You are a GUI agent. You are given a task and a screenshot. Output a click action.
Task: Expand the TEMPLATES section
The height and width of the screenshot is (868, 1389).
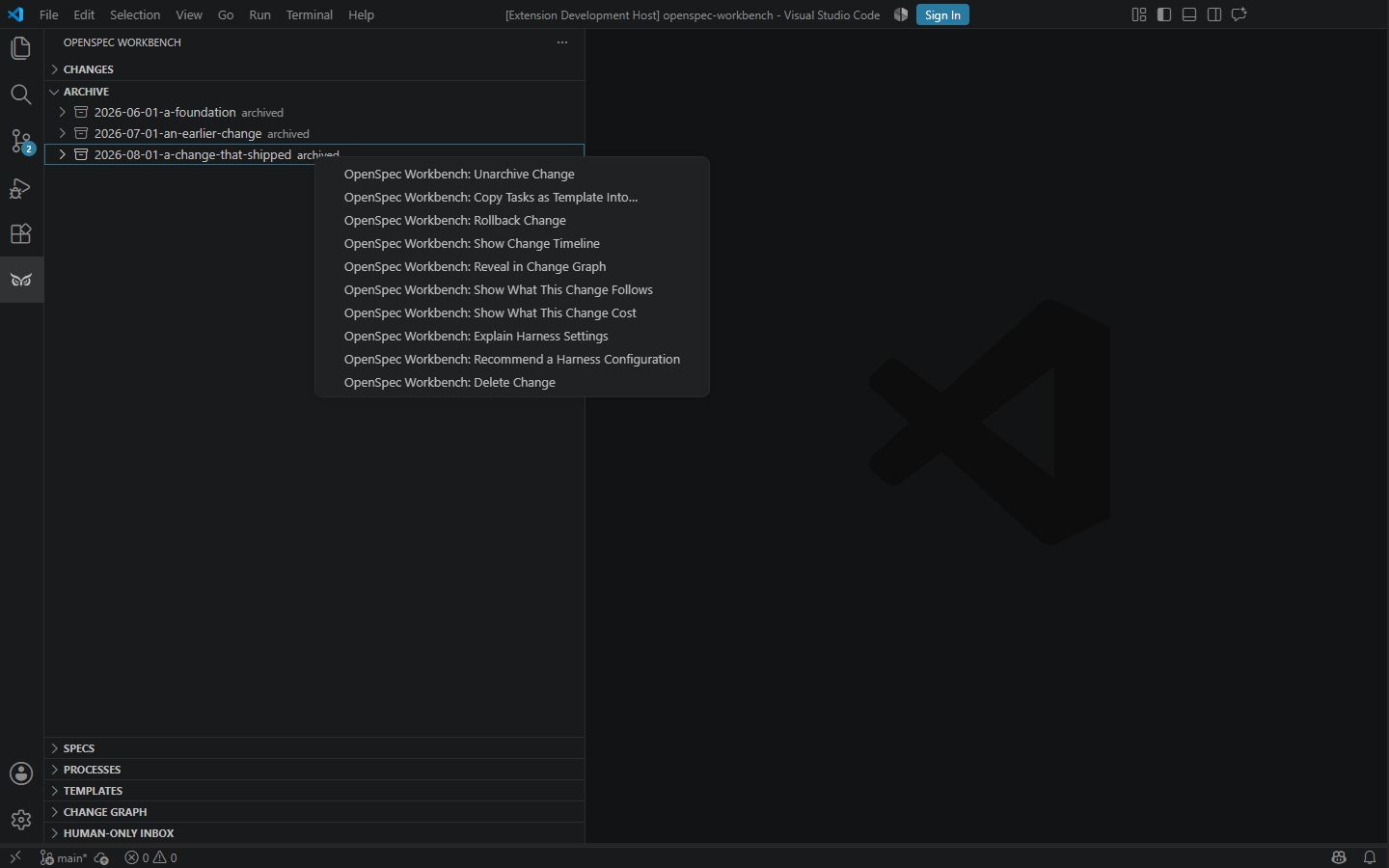click(x=314, y=791)
